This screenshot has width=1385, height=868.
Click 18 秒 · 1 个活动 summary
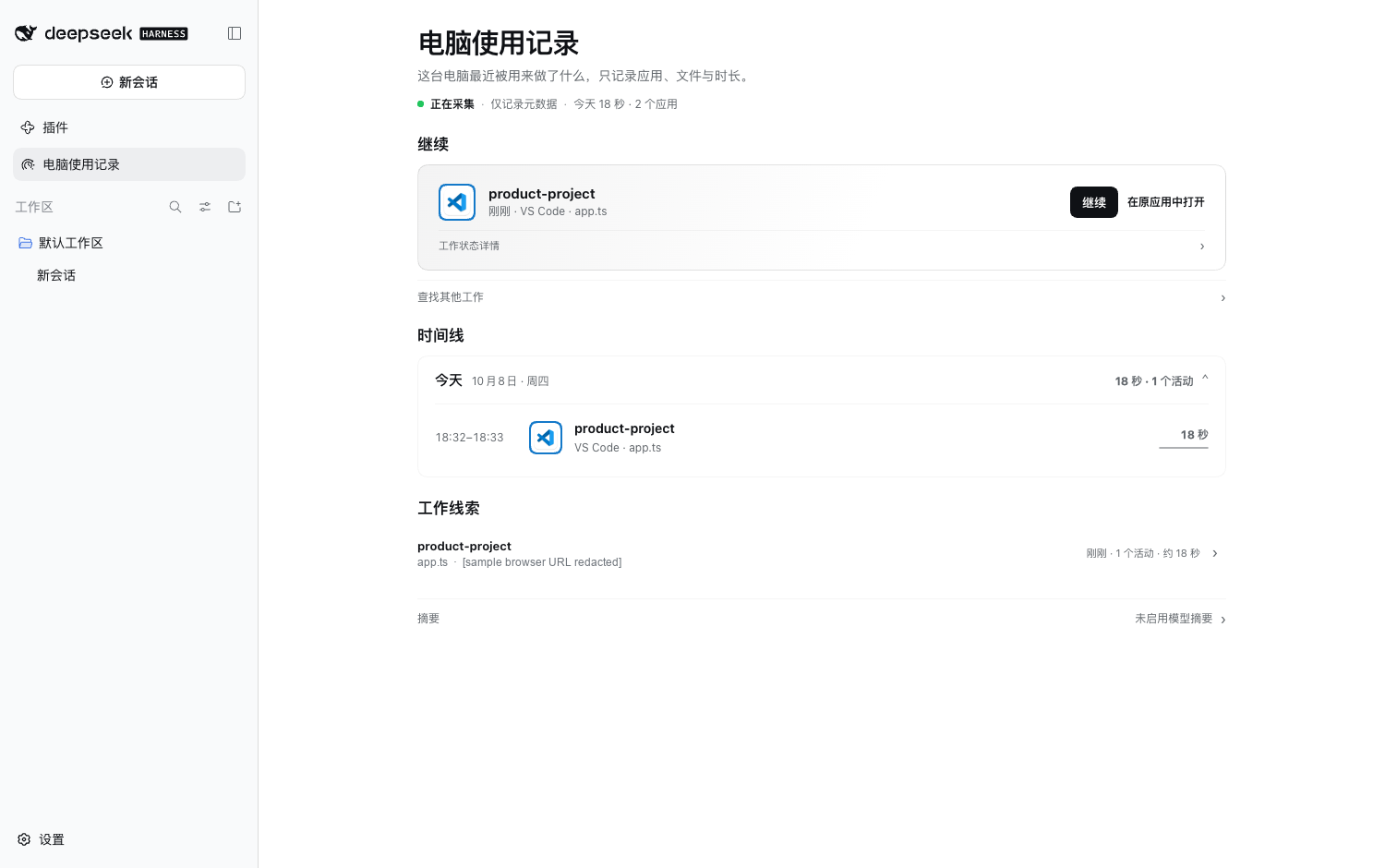click(1154, 381)
